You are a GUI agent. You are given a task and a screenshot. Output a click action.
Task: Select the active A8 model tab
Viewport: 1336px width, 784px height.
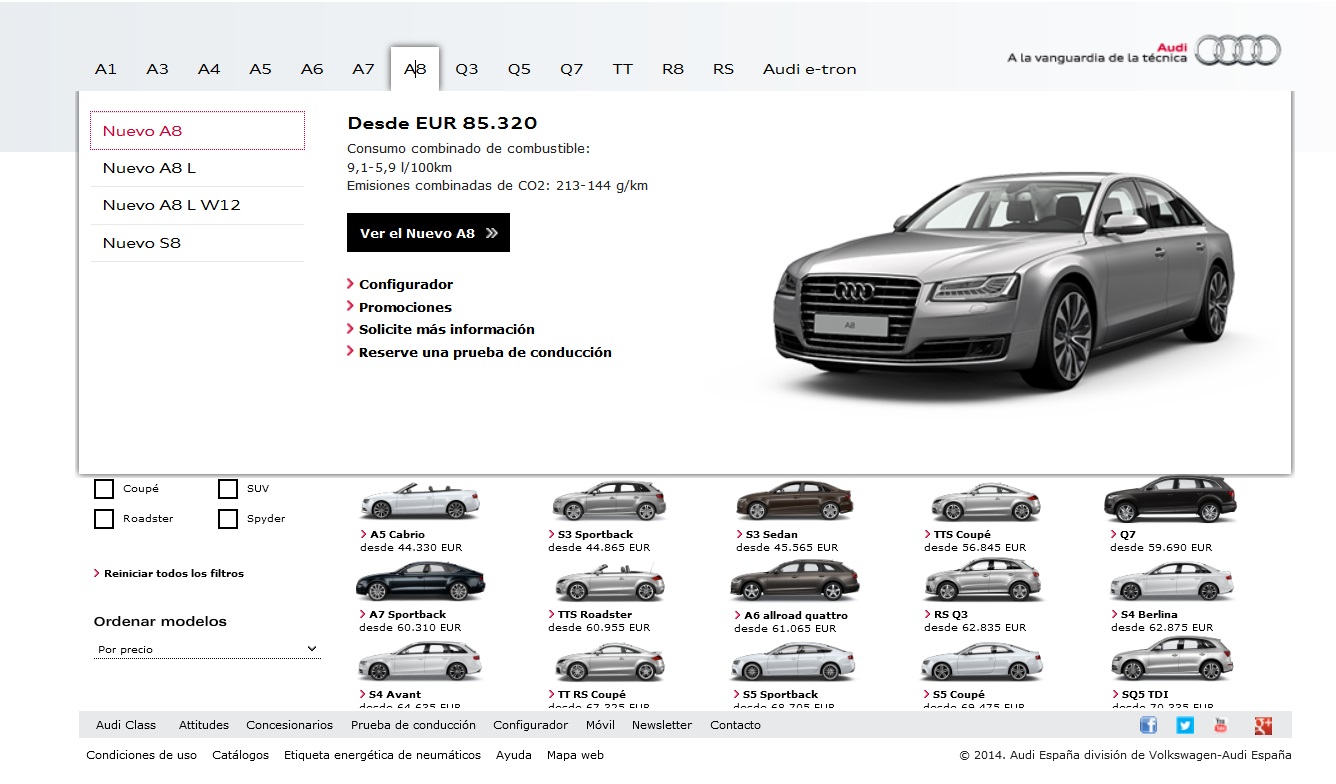(x=415, y=69)
